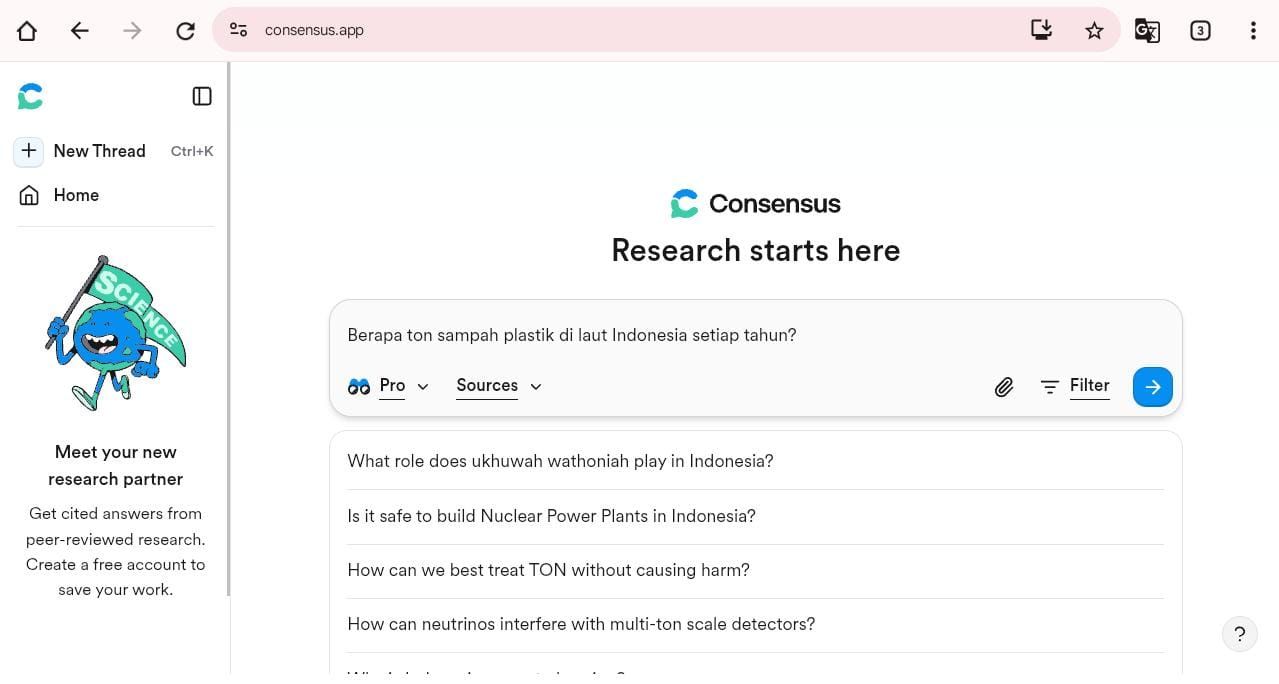Collapse the sidebar panel icon
The width and height of the screenshot is (1279, 684).
coord(202,96)
